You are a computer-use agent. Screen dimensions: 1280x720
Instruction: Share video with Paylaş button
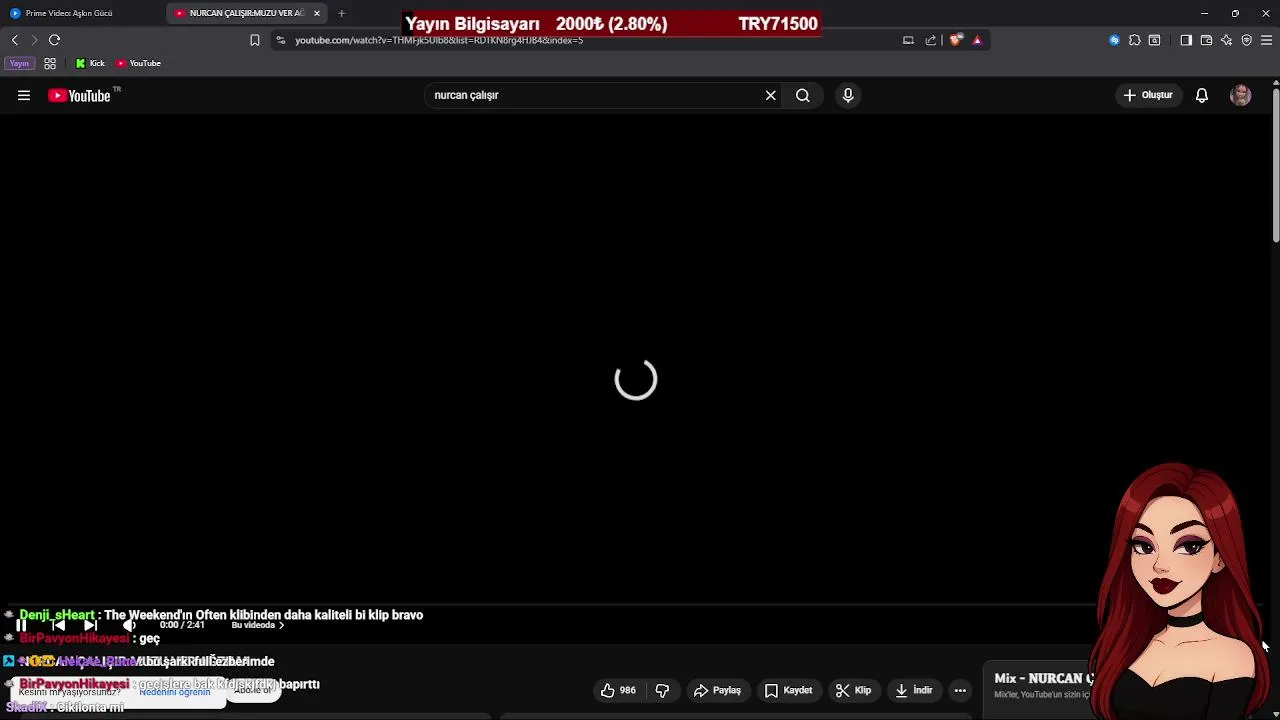(x=717, y=690)
